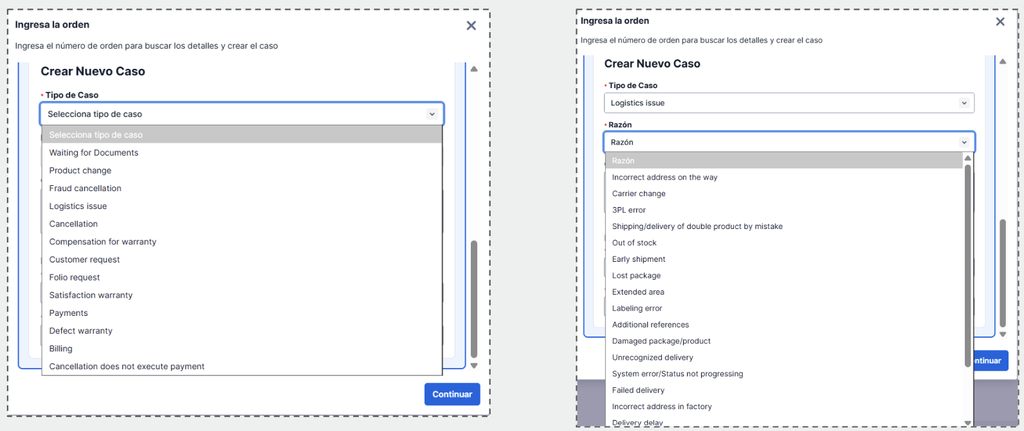Collapse the Selecciona tipo de caso dropdown

coord(432,114)
